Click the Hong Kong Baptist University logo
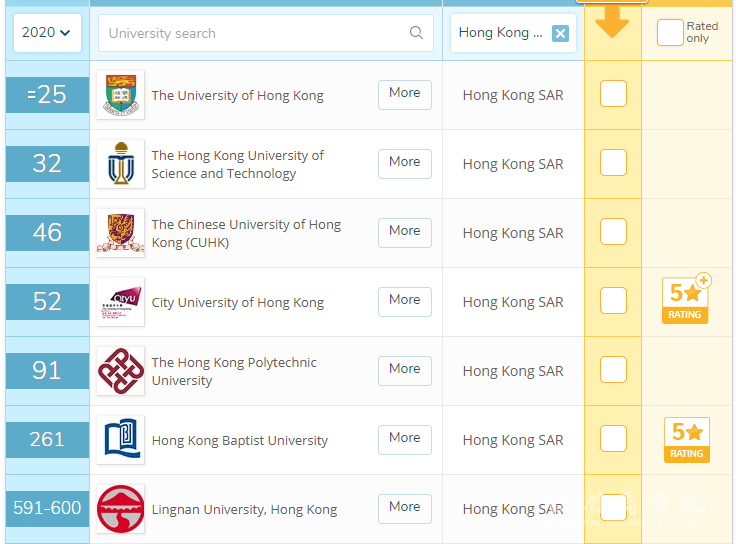The image size is (736, 544). click(121, 440)
